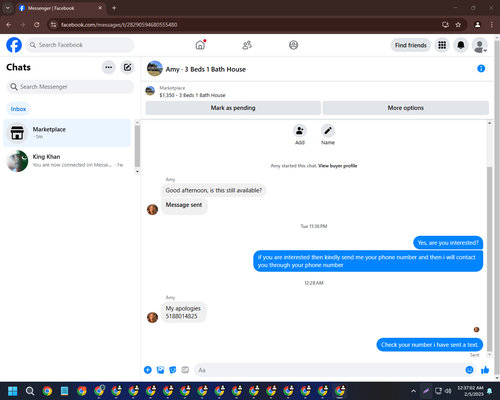Click the chat header listing thumbnail

click(x=155, y=69)
